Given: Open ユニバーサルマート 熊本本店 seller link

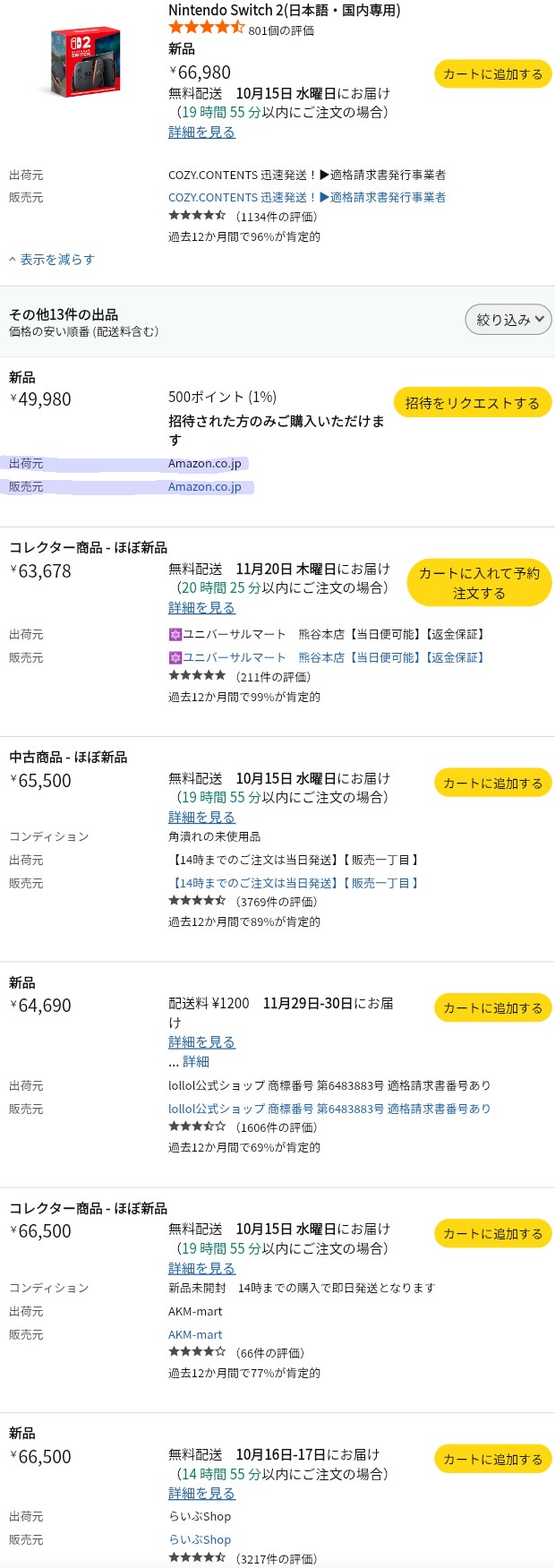Looking at the screenshot, I should [x=326, y=657].
